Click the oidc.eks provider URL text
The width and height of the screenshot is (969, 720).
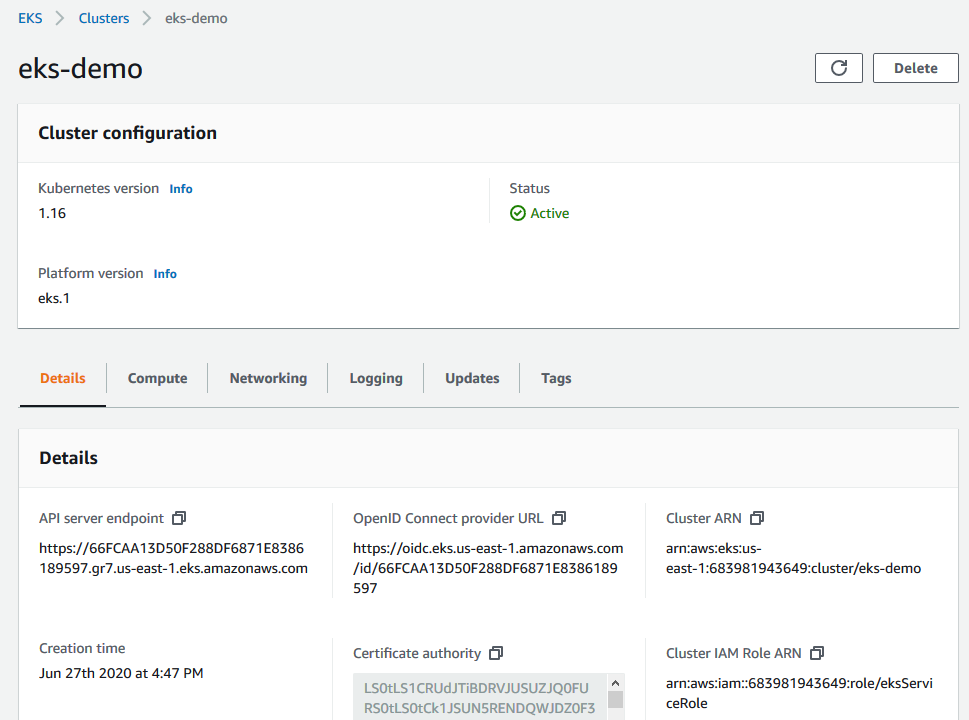pos(488,568)
